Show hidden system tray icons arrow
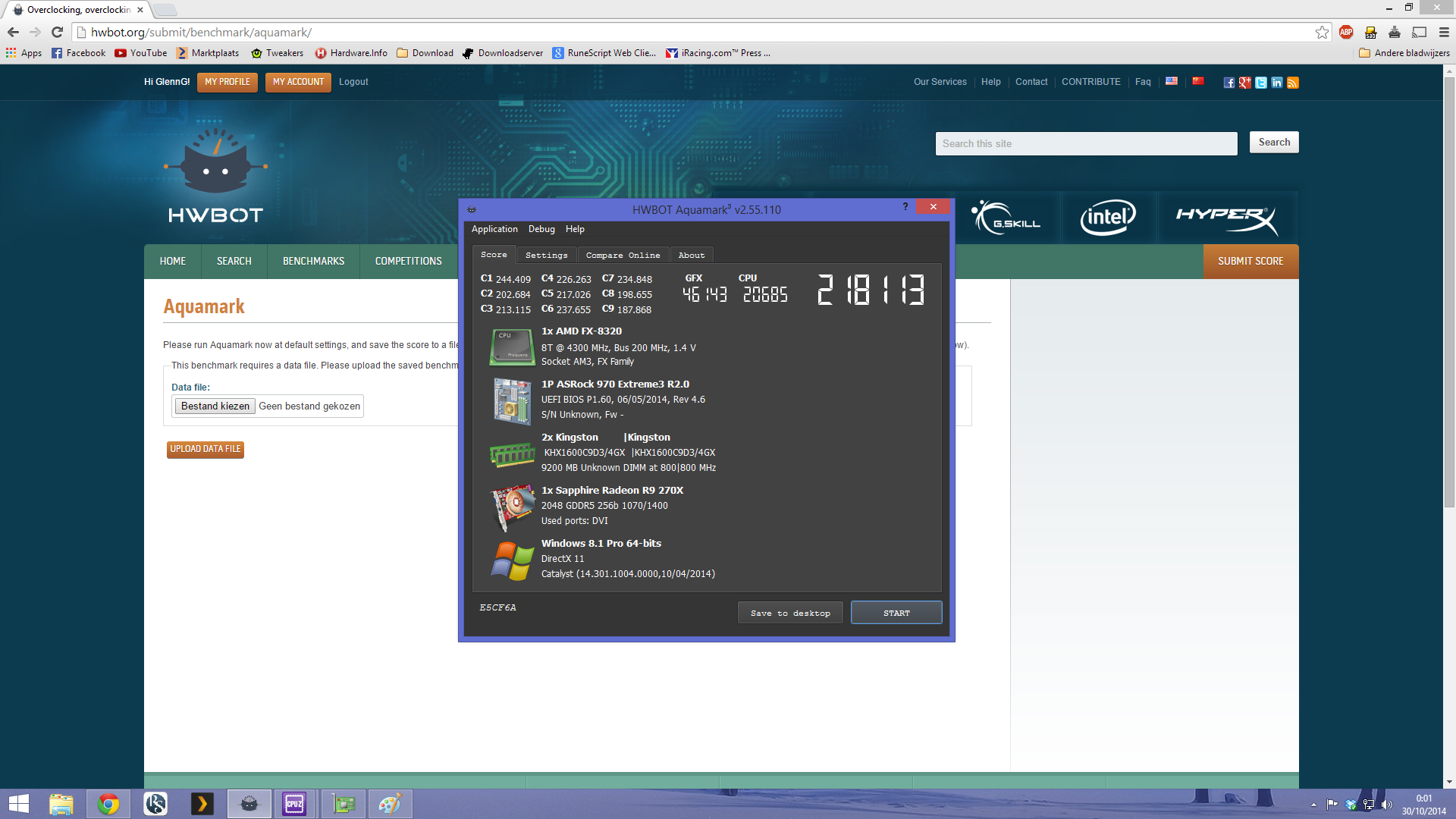 point(1313,805)
